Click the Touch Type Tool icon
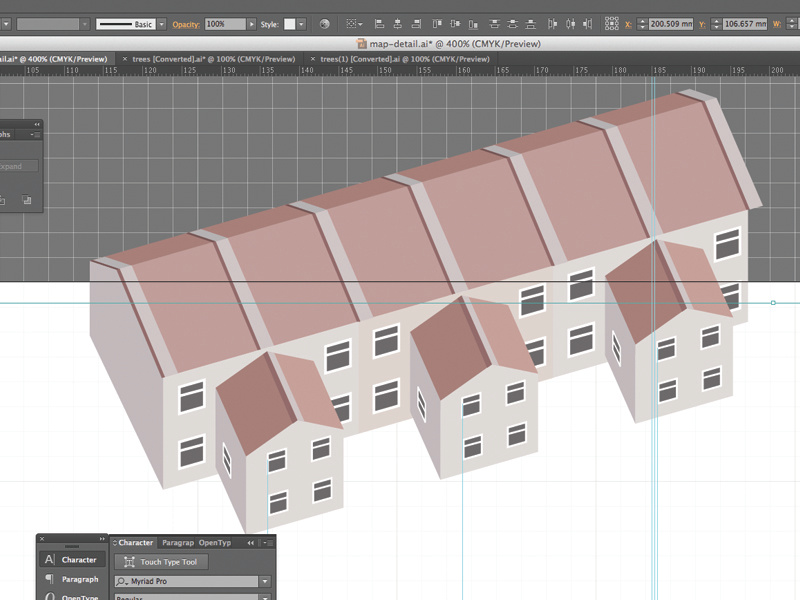The height and width of the screenshot is (600, 800). (130, 562)
